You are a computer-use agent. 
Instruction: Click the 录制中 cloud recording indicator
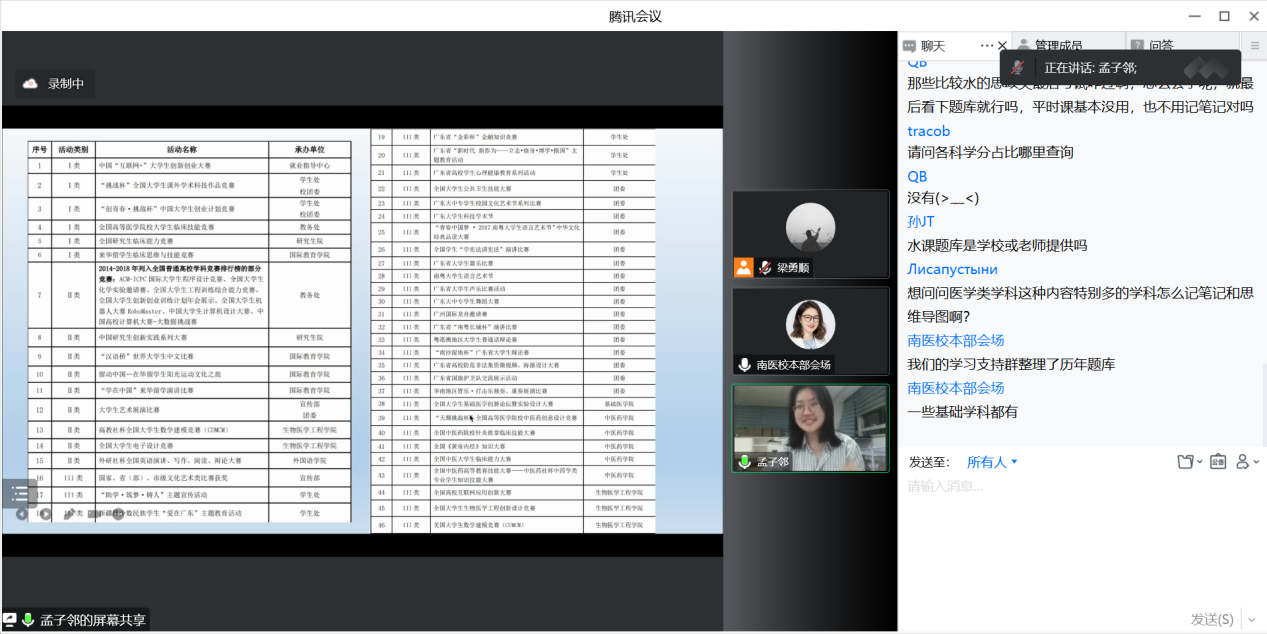pyautogui.click(x=54, y=84)
